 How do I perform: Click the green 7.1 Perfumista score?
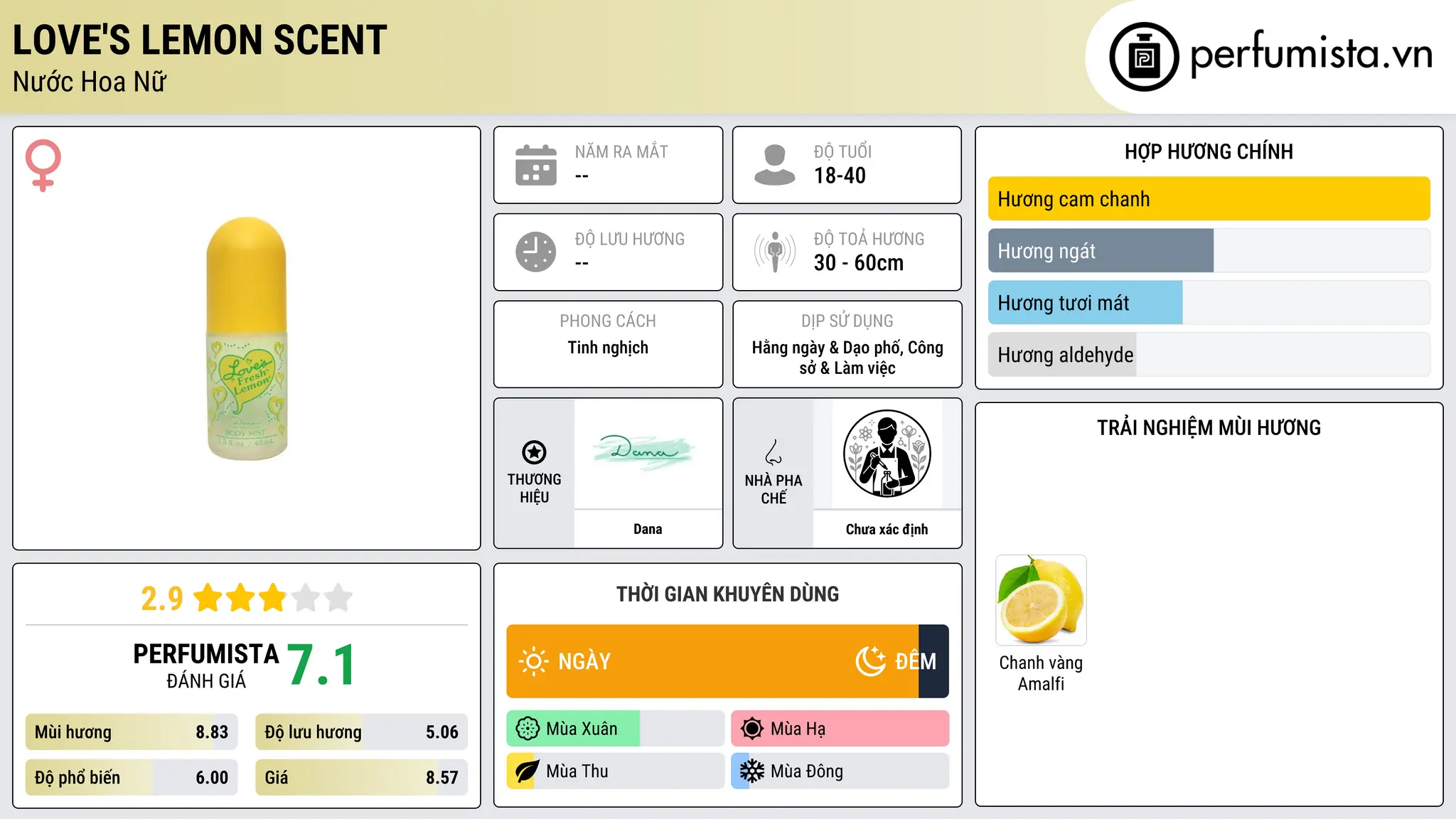[x=321, y=665]
